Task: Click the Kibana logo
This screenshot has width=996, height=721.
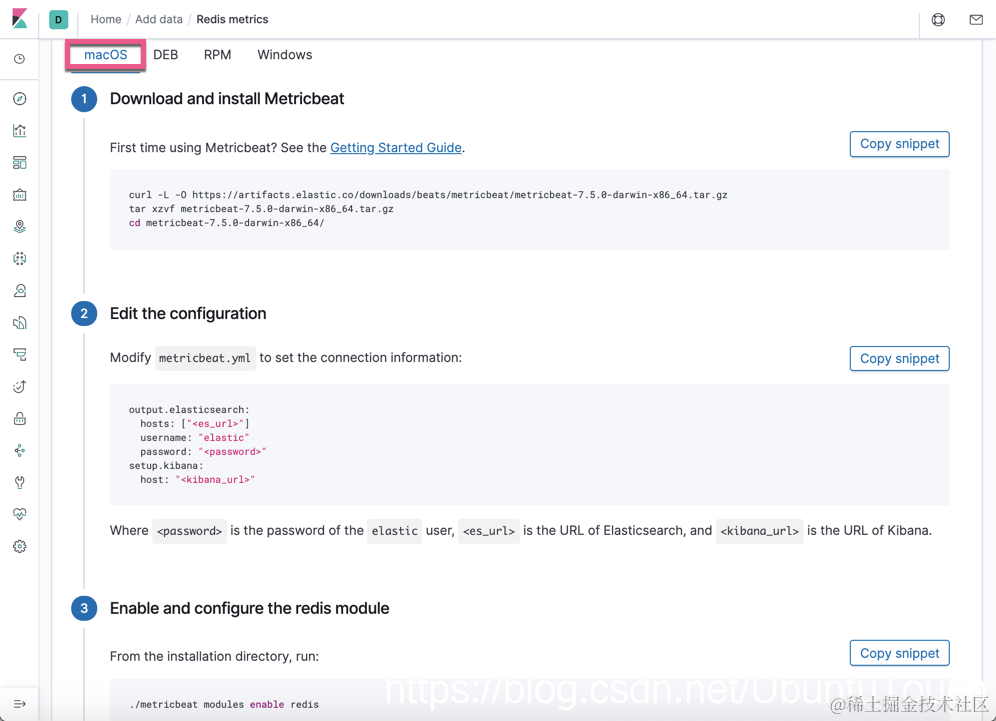Action: tap(20, 19)
